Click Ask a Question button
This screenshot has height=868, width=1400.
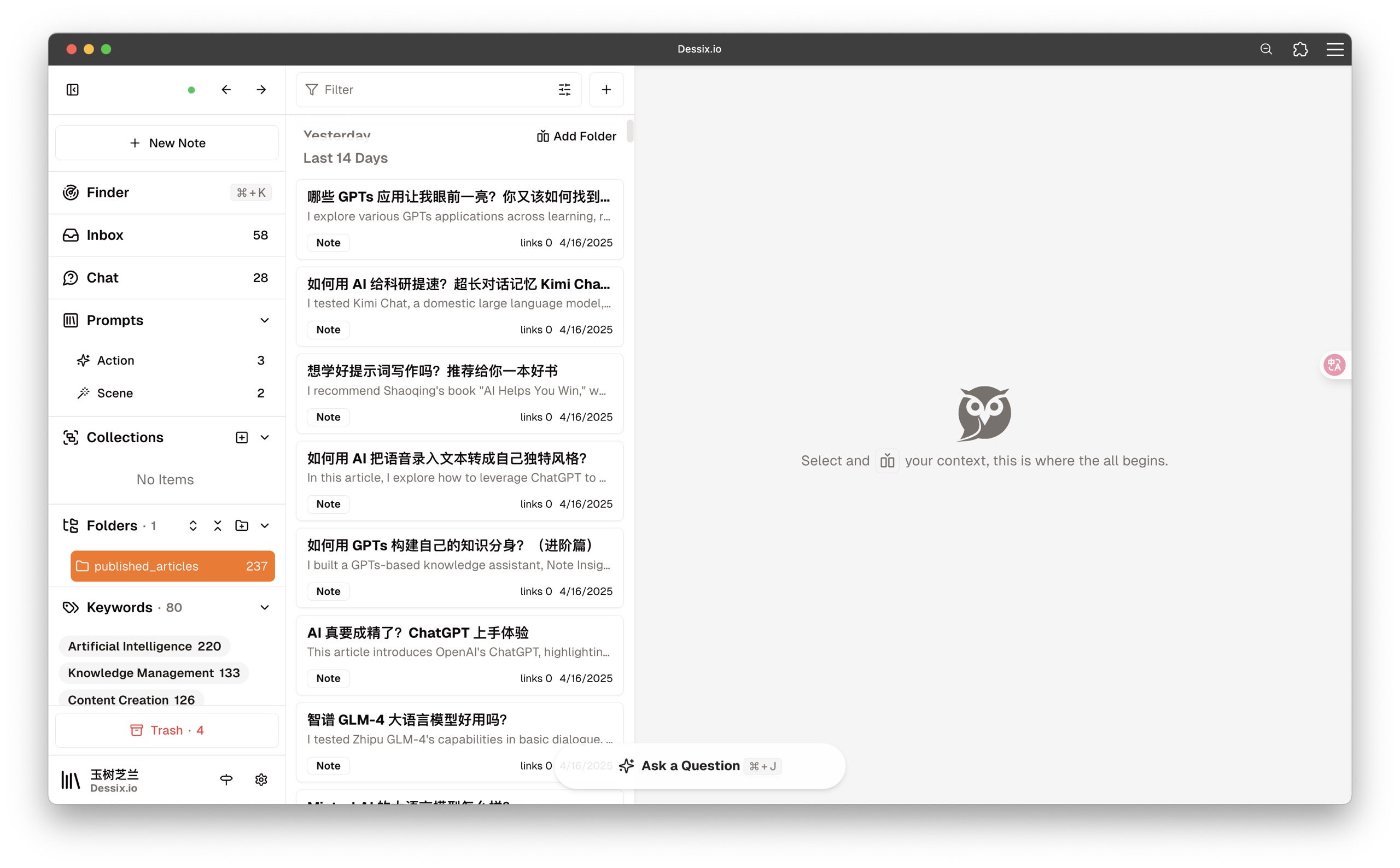pos(699,766)
